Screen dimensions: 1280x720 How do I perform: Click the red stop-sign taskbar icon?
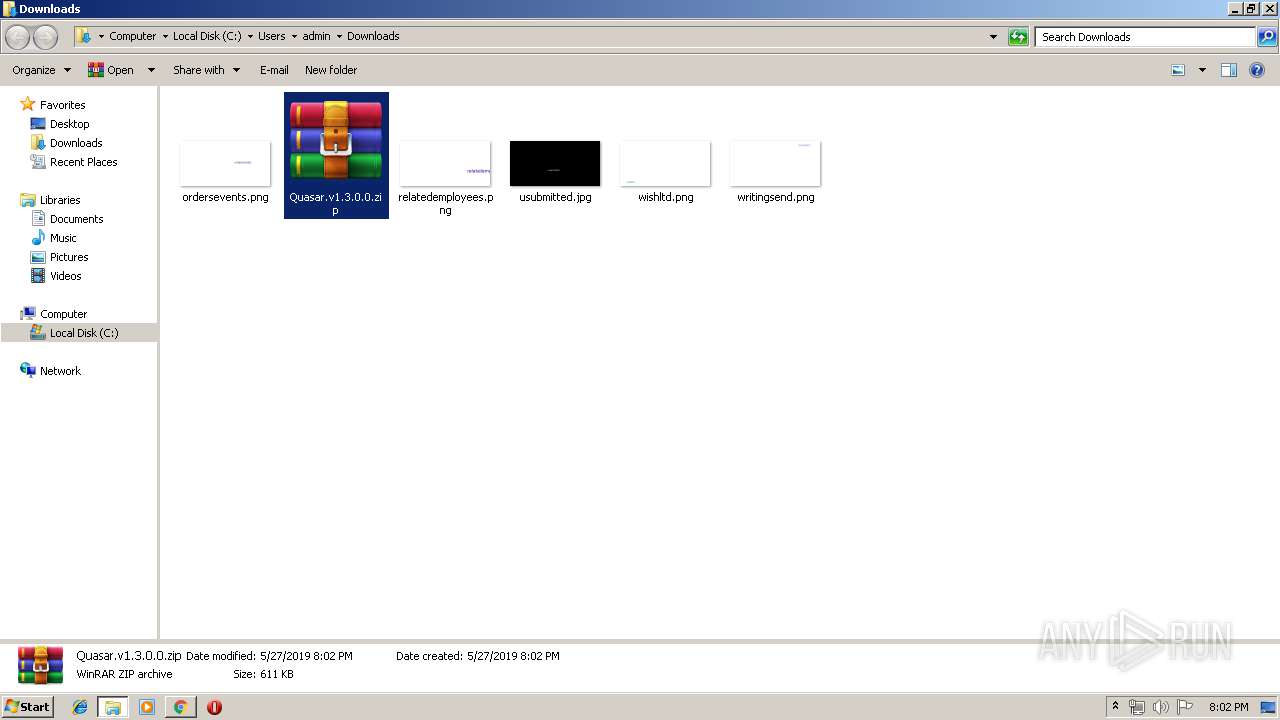click(x=214, y=707)
